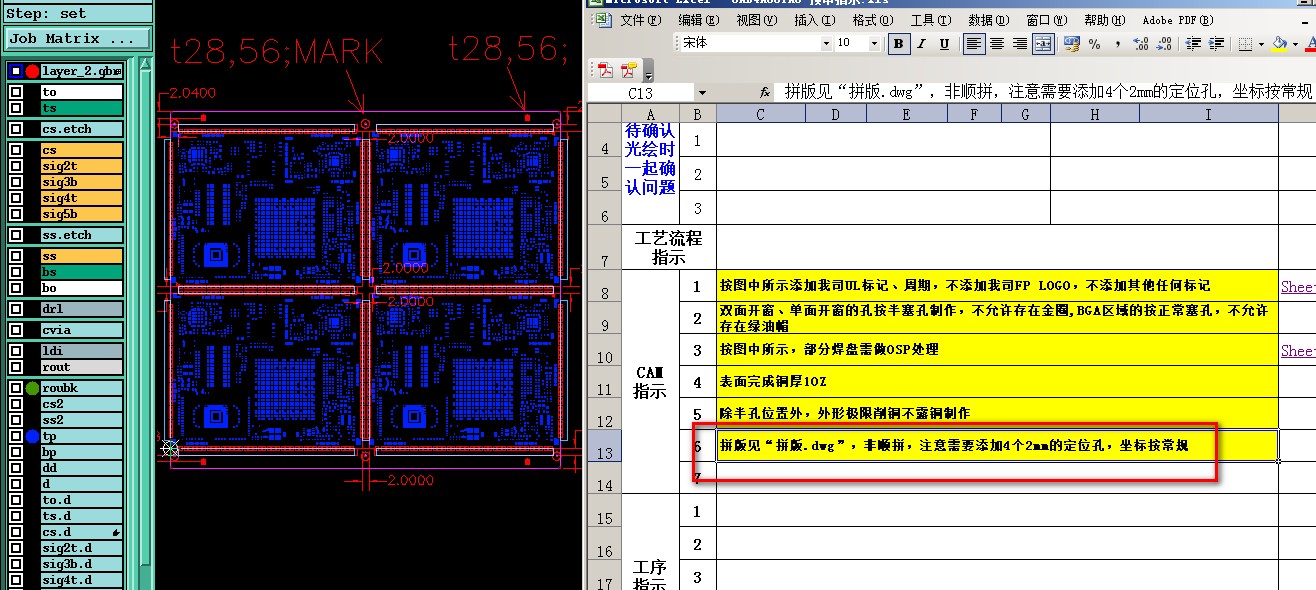This screenshot has width=1316, height=590.
Task: Toggle checkbox for the sig2t layer
Action: pyautogui.click(x=16, y=166)
